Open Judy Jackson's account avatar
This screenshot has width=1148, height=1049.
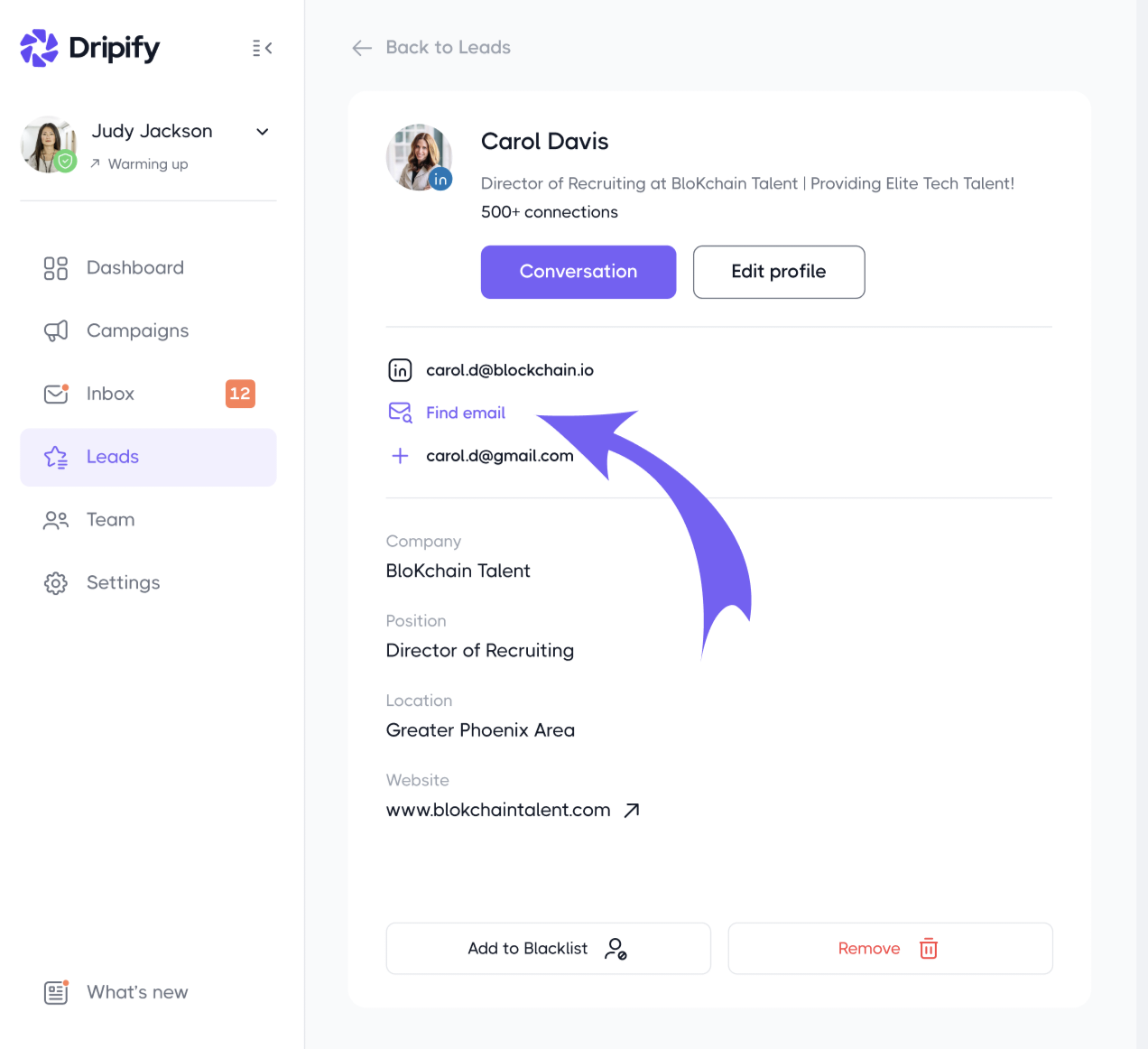click(x=49, y=144)
